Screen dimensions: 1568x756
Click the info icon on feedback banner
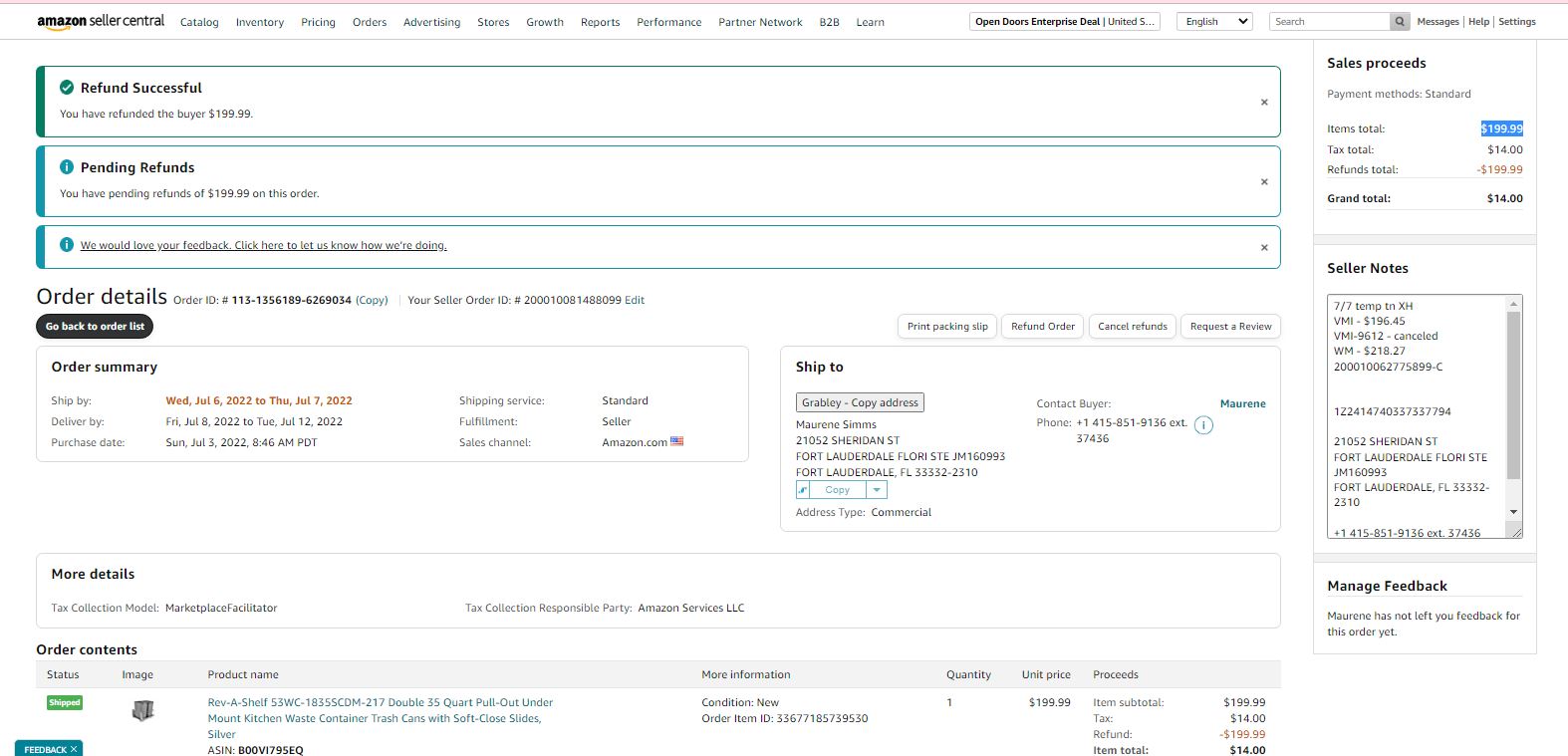tap(67, 244)
